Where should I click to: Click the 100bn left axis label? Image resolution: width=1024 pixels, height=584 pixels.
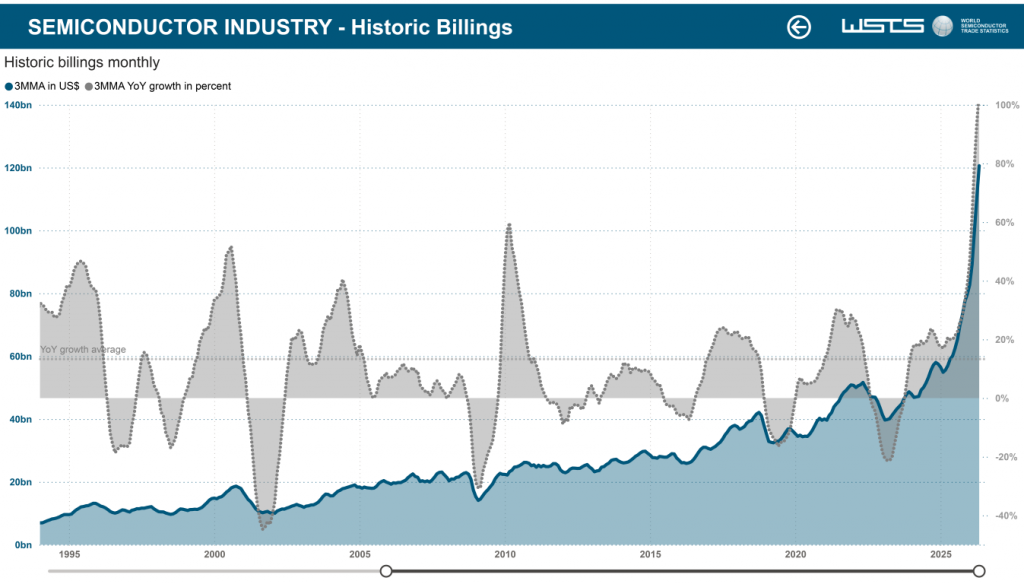[18, 231]
